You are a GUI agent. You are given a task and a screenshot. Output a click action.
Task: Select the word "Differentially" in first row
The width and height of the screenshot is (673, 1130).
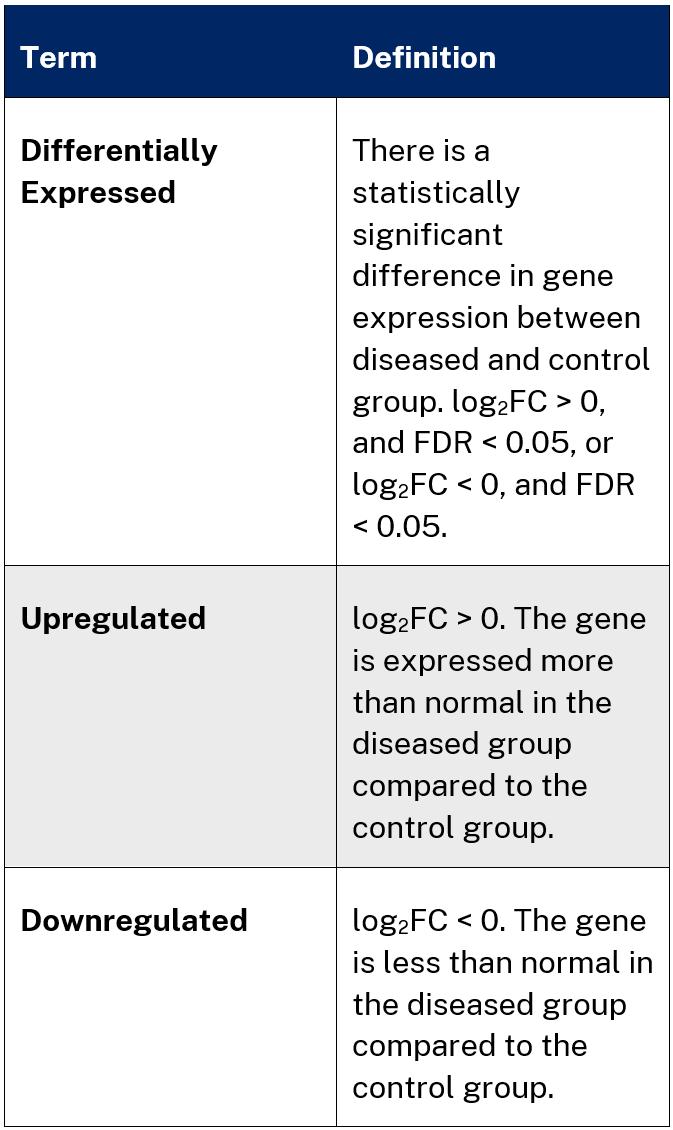click(118, 151)
